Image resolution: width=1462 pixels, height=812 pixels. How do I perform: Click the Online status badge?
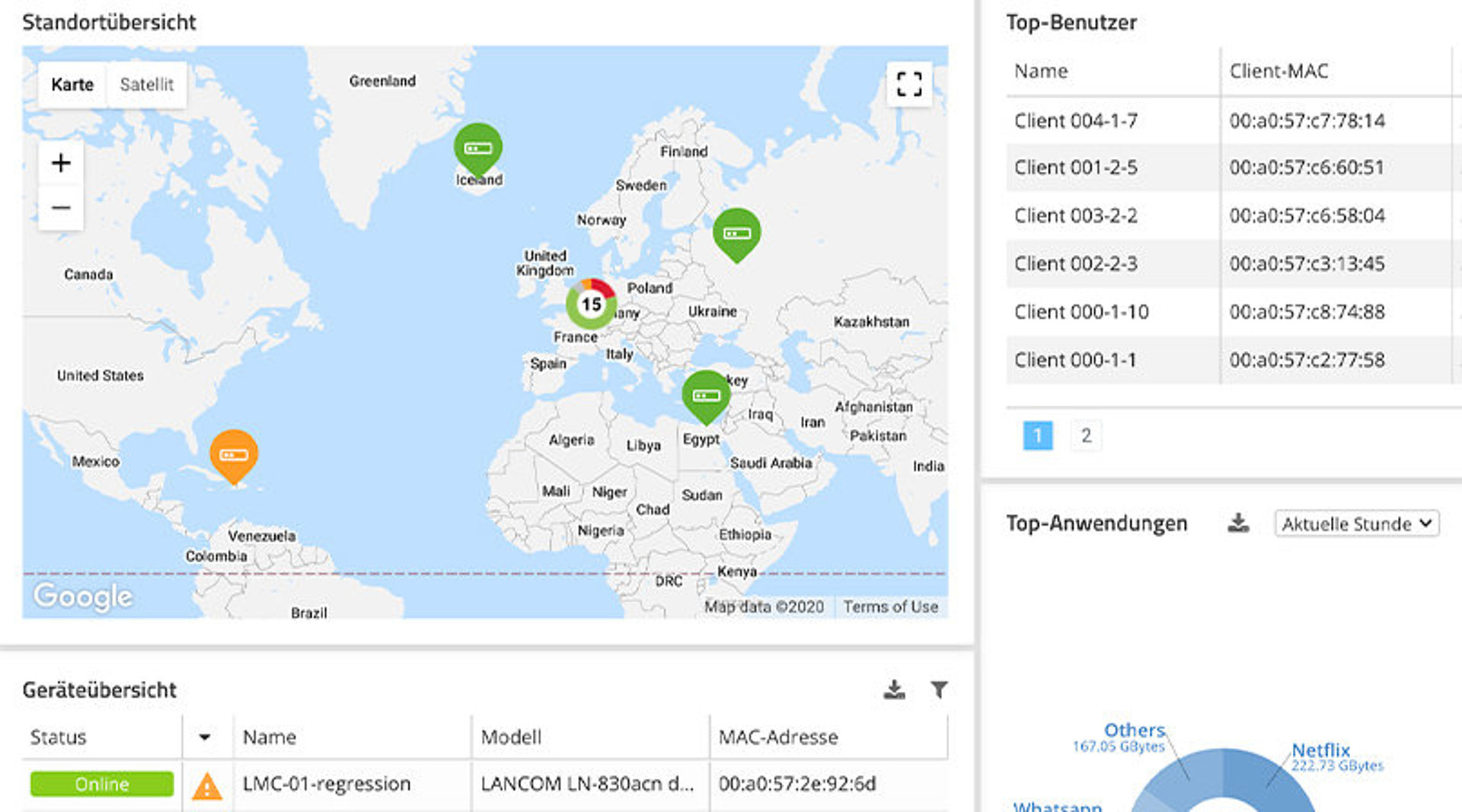click(102, 784)
